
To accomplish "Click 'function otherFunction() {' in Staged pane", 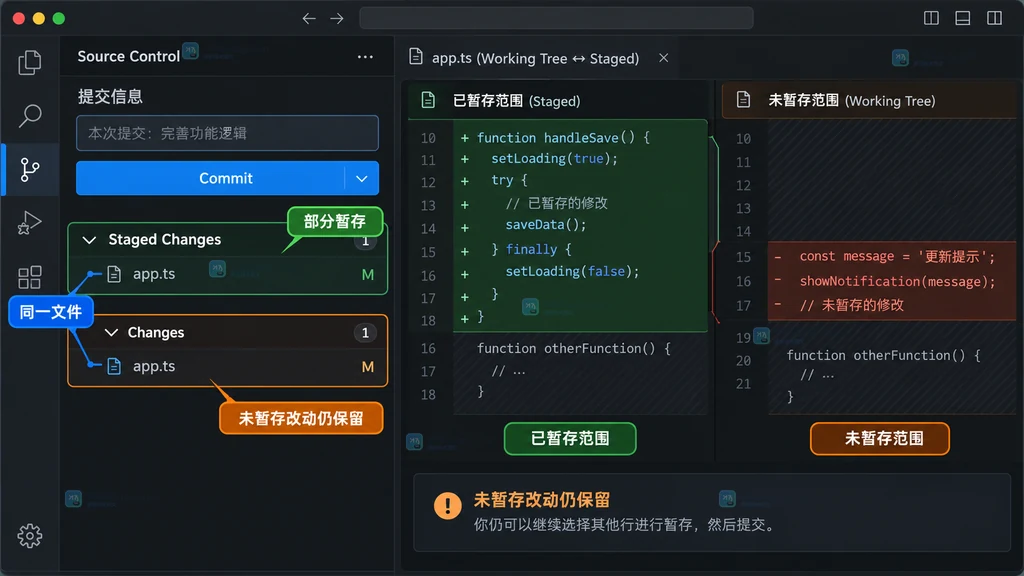I will [x=573, y=348].
